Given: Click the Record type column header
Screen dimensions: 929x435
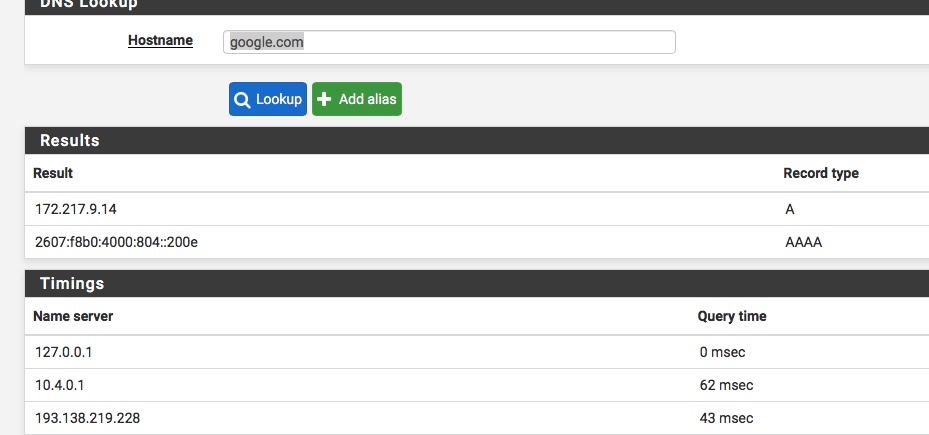Looking at the screenshot, I should click(821, 173).
